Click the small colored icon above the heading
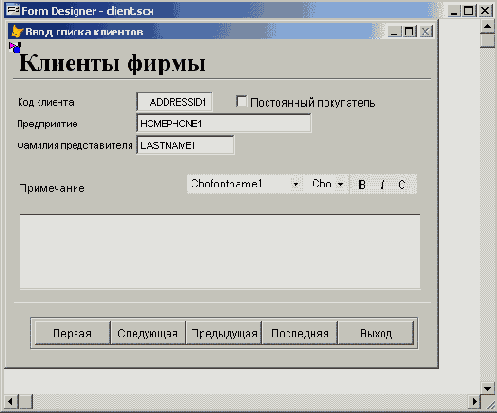This screenshot has height=413, width=497. coord(15,47)
